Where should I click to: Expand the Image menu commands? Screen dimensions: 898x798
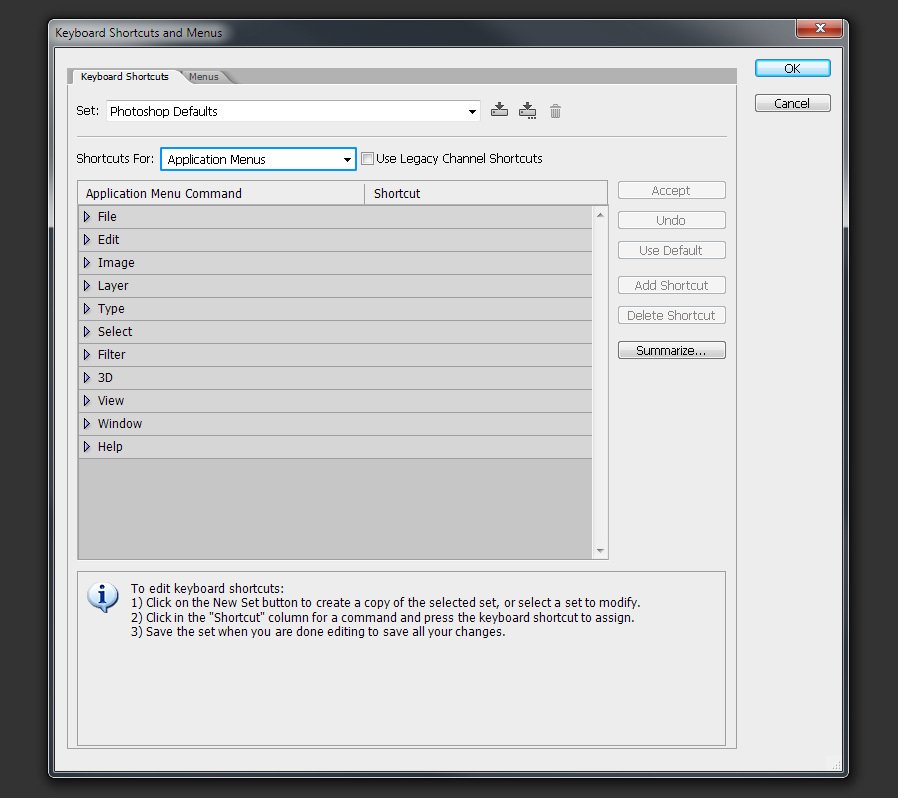[87, 262]
